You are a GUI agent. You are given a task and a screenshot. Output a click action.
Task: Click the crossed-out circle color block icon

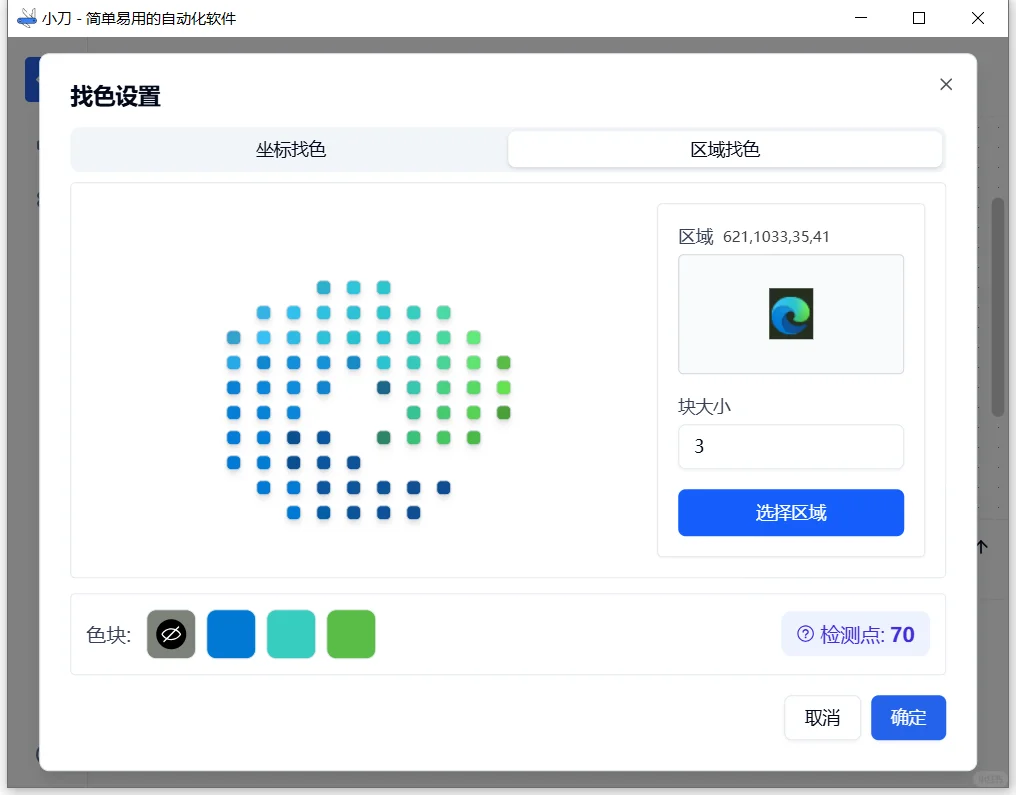click(x=170, y=633)
